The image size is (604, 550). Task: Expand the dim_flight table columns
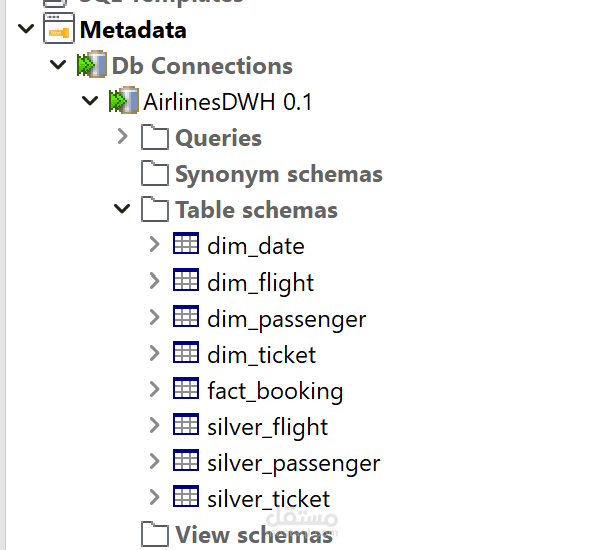(154, 282)
